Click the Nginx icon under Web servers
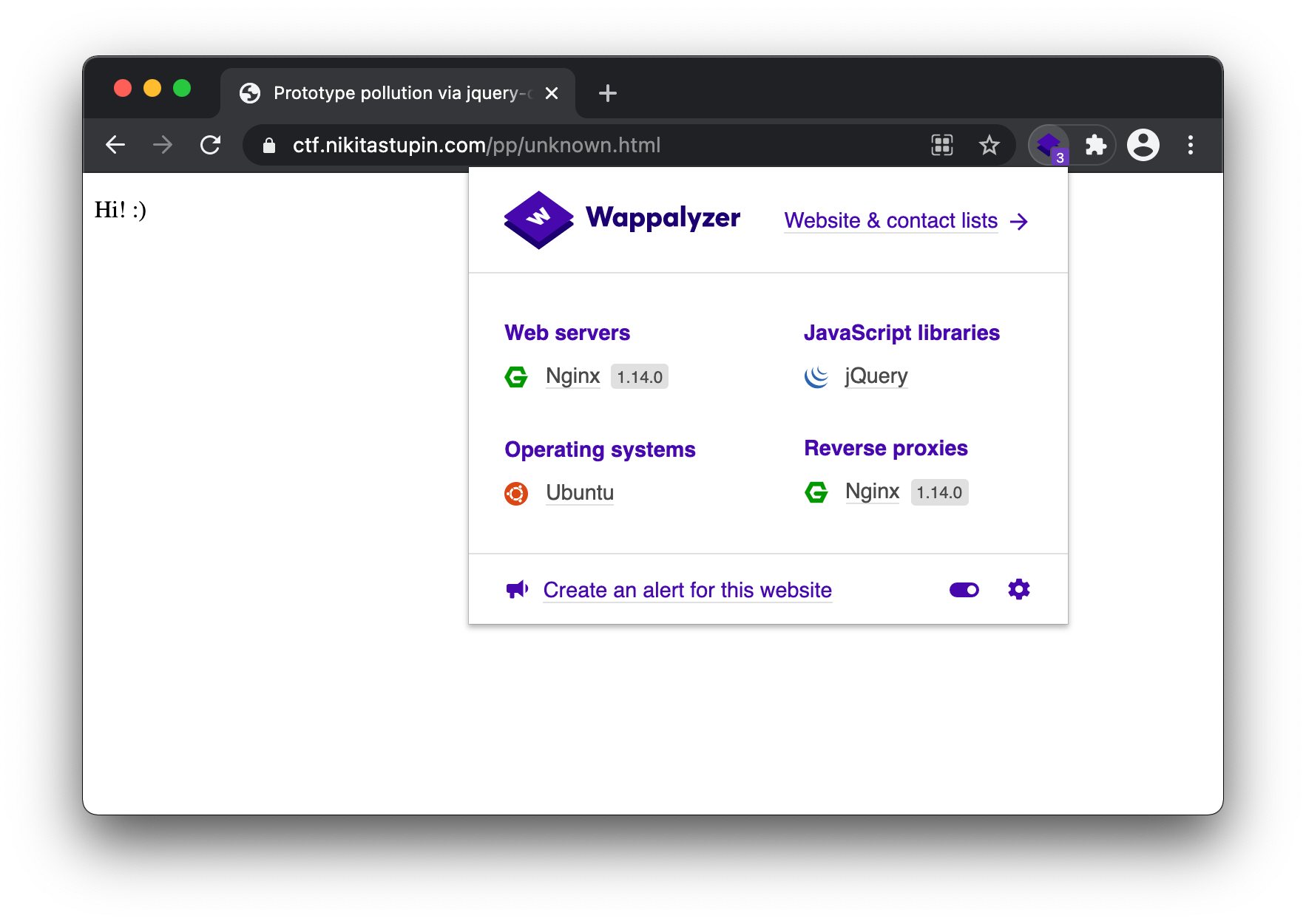Image resolution: width=1306 pixels, height=924 pixels. coord(516,377)
